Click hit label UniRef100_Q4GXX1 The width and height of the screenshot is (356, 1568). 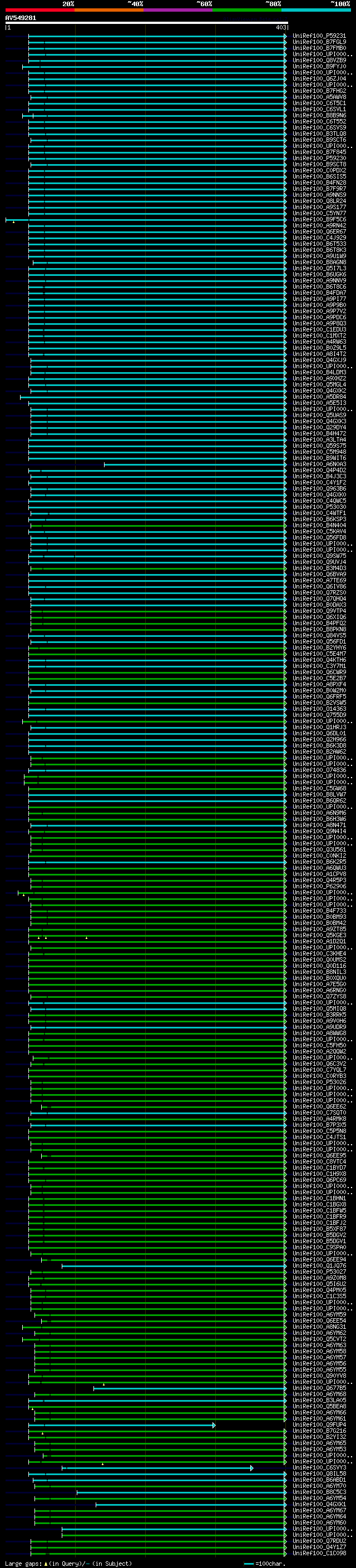(319, 1505)
